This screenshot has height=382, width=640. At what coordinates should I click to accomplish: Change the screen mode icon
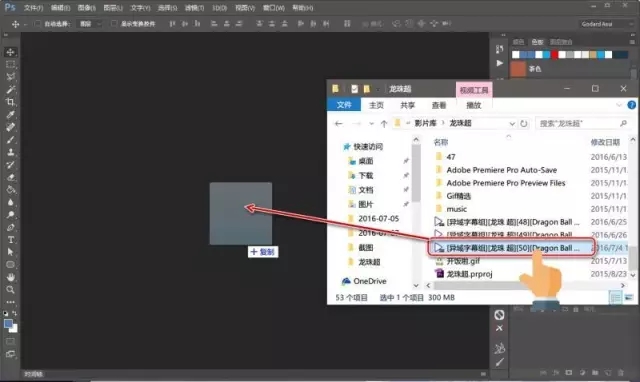pos(11,354)
